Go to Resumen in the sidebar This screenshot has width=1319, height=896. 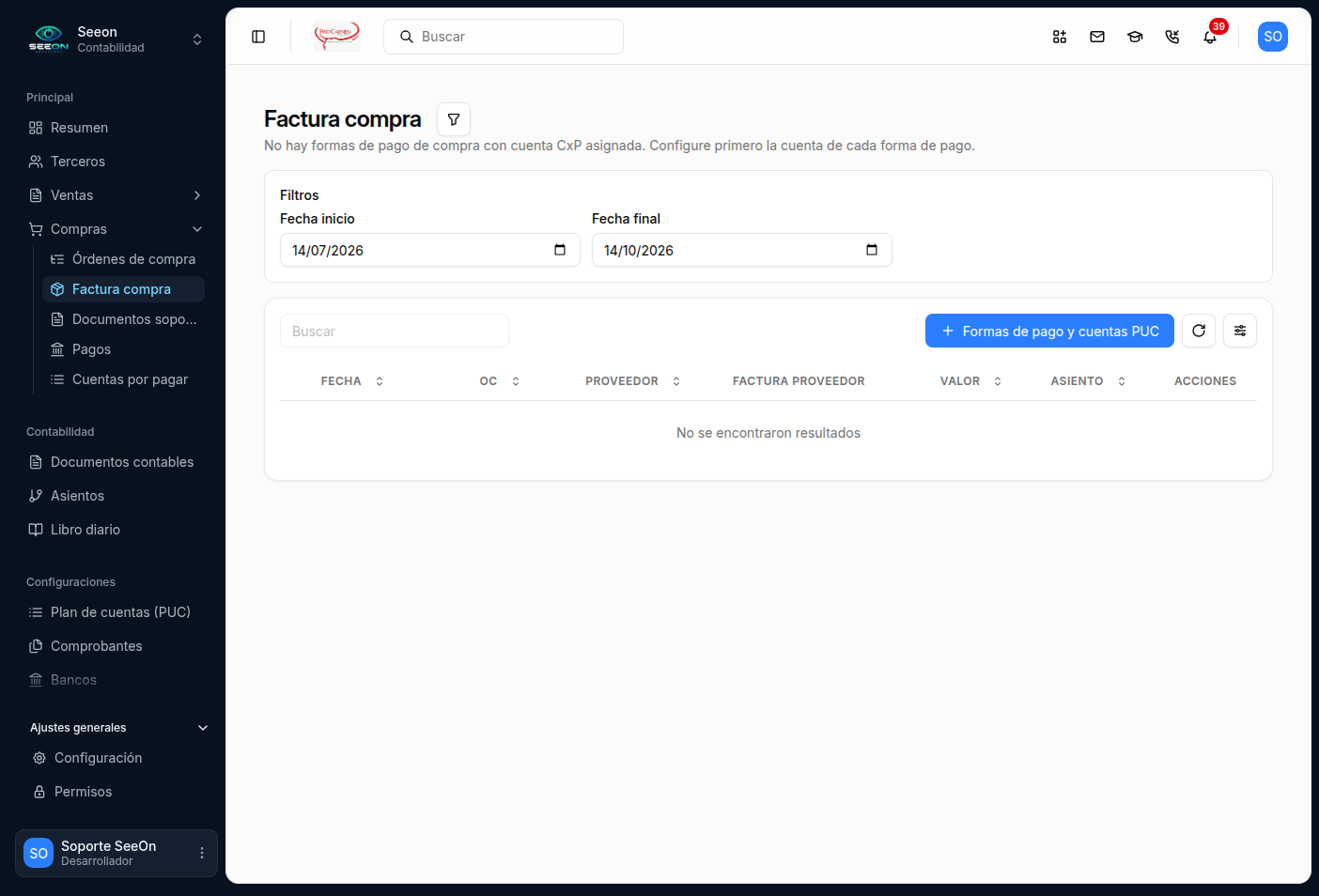click(x=116, y=128)
